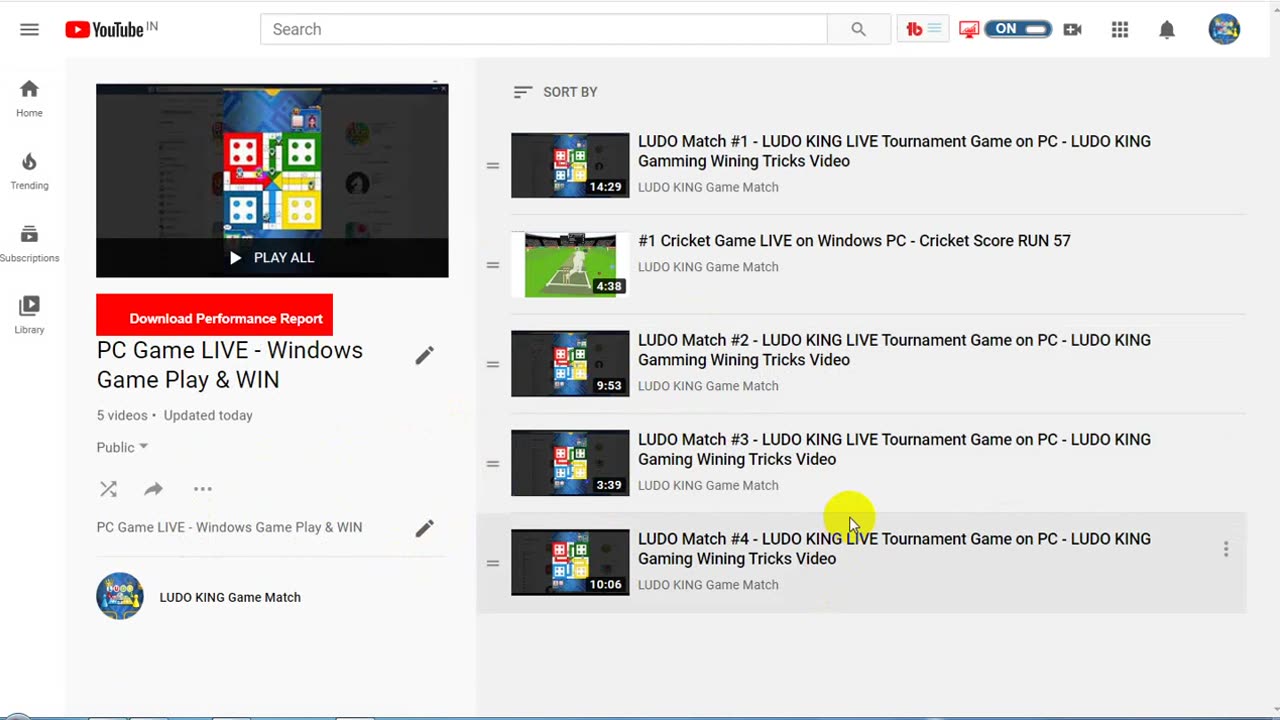Open the channel name under LUDO Match #3
Viewport: 1280px width, 720px height.
click(x=708, y=485)
